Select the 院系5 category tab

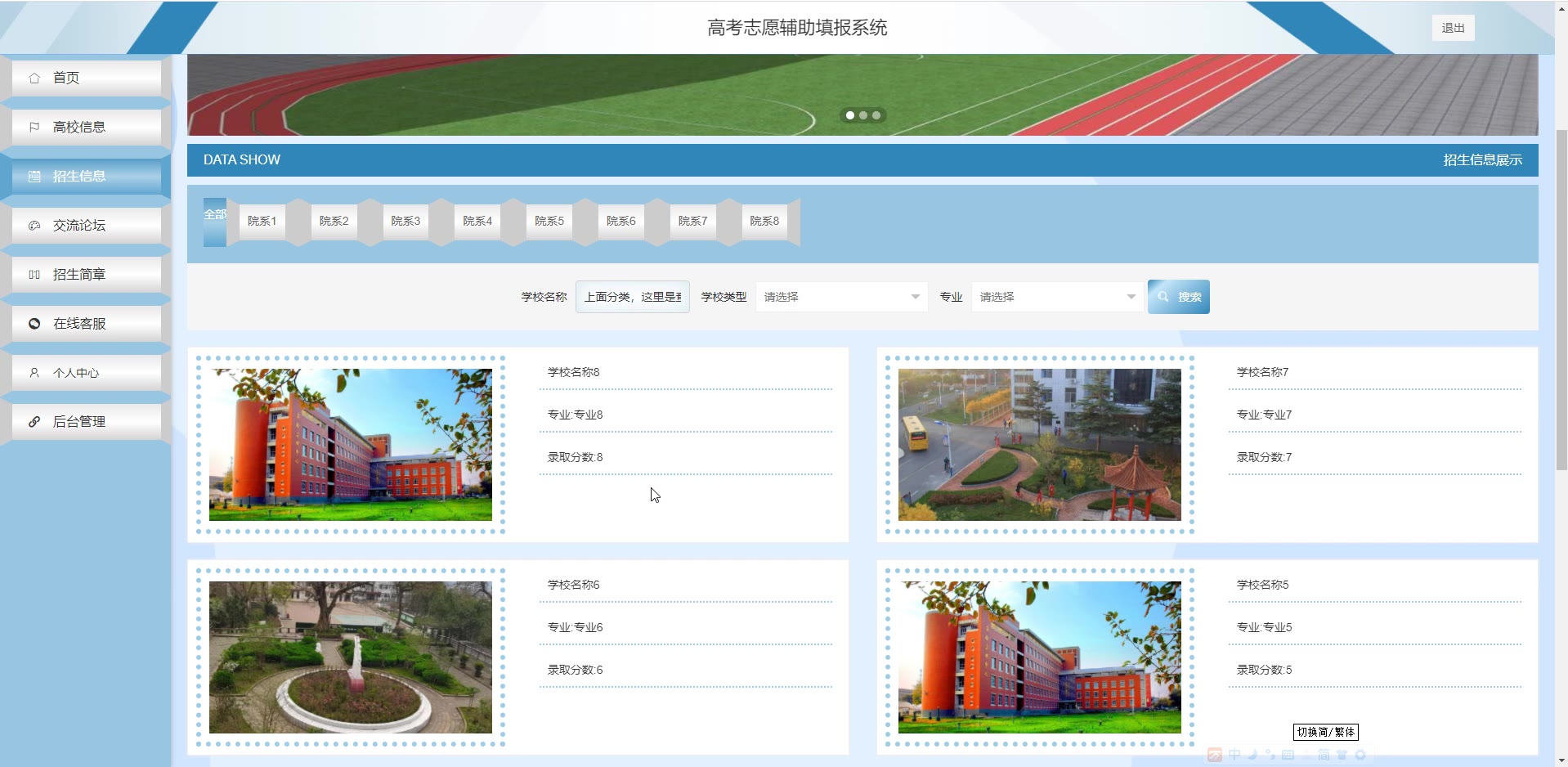549,221
